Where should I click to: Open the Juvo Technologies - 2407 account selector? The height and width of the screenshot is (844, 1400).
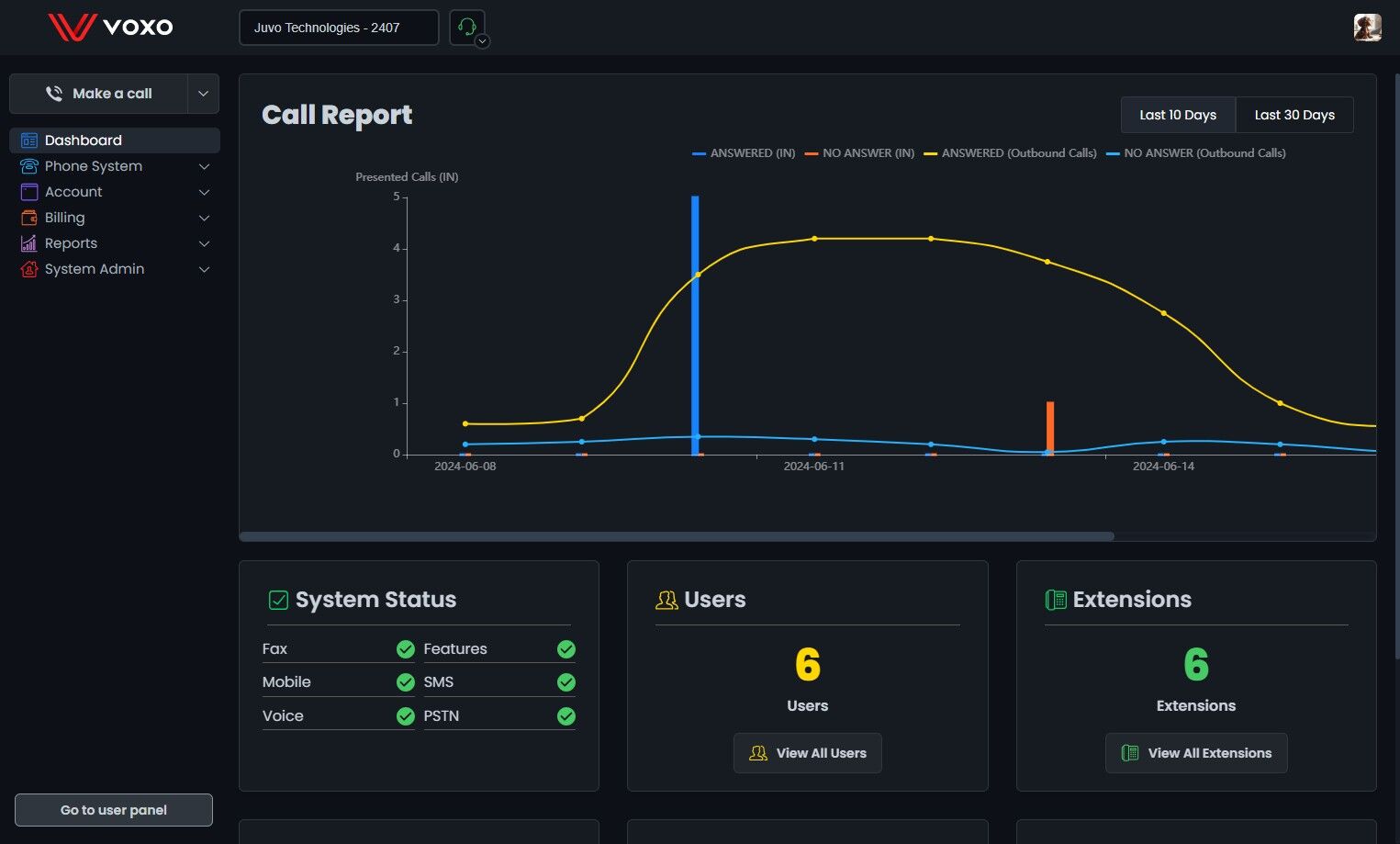click(339, 28)
